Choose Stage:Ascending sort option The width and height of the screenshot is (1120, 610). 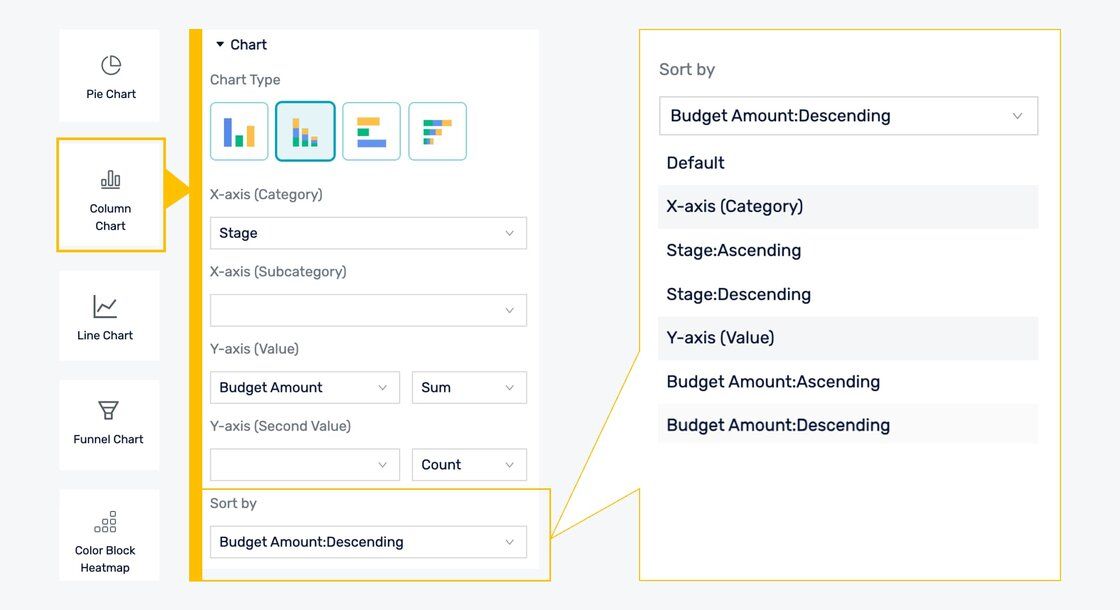pyautogui.click(x=849, y=251)
